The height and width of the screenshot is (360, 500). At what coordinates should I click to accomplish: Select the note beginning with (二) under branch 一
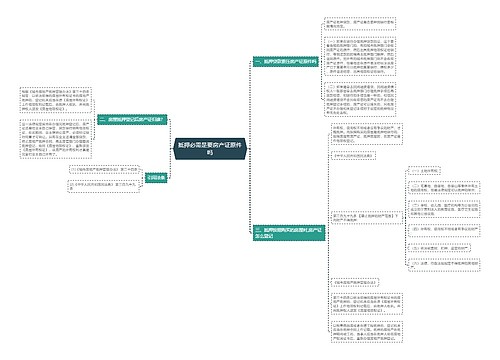tap(360, 99)
